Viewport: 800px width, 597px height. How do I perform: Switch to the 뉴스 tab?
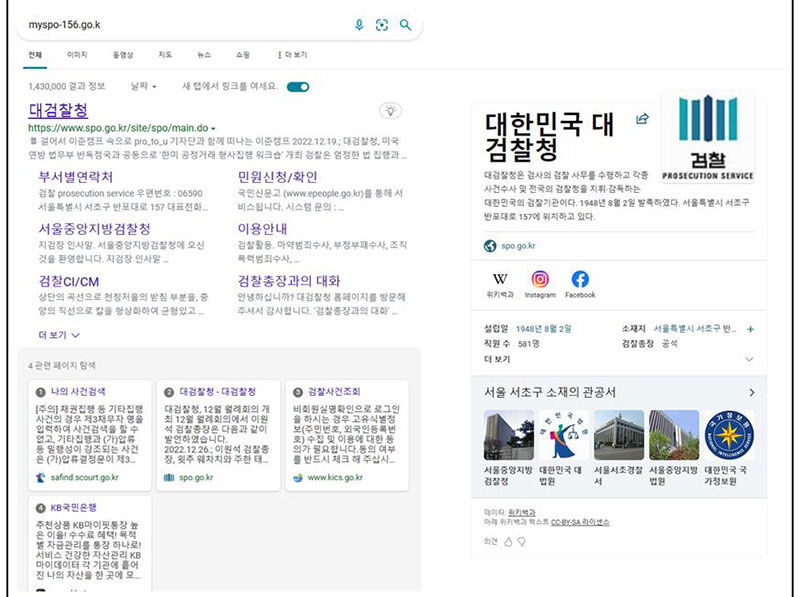(x=204, y=55)
